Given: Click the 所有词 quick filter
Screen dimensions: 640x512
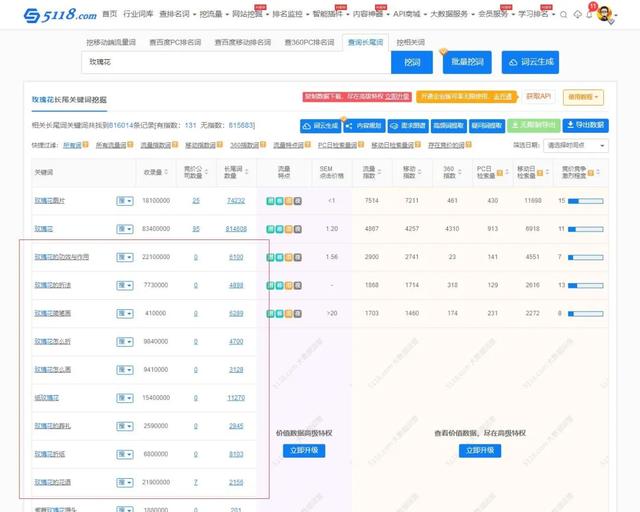Looking at the screenshot, I should coord(72,145).
